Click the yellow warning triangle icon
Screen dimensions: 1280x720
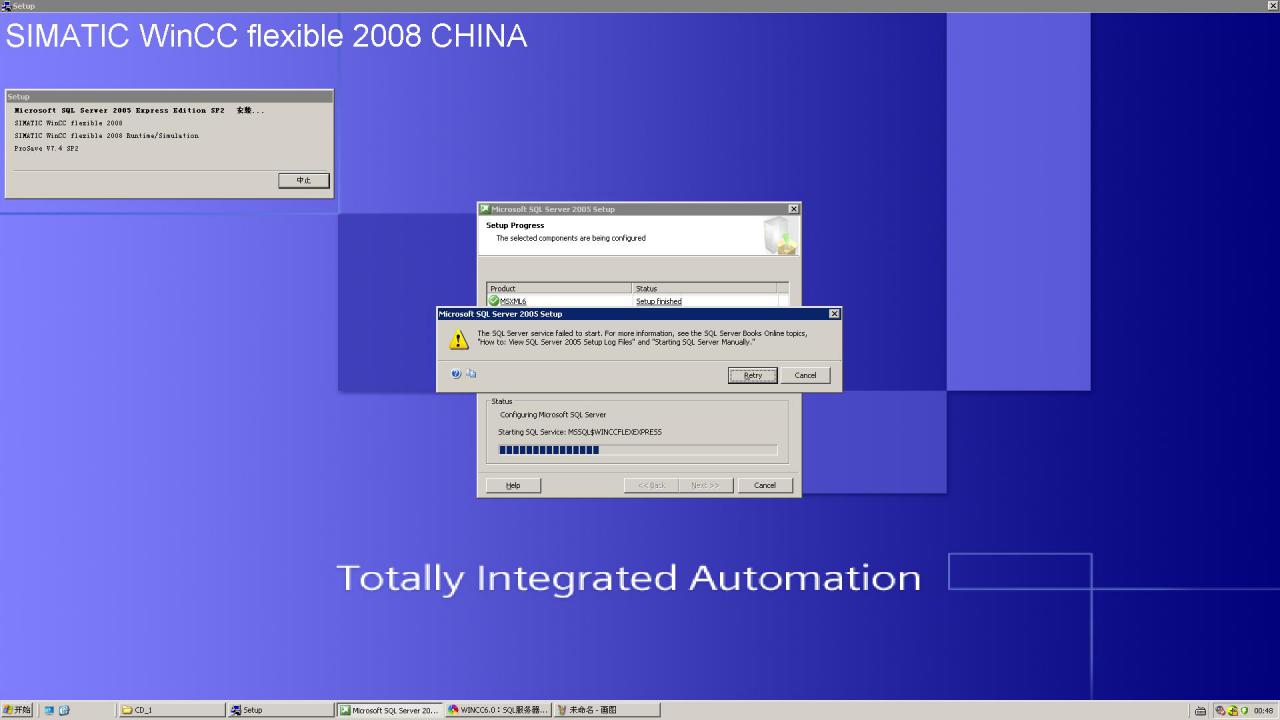pyautogui.click(x=458, y=340)
